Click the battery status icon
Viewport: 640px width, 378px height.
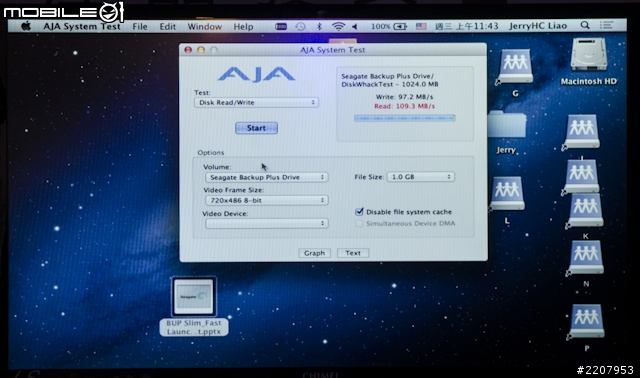click(400, 27)
